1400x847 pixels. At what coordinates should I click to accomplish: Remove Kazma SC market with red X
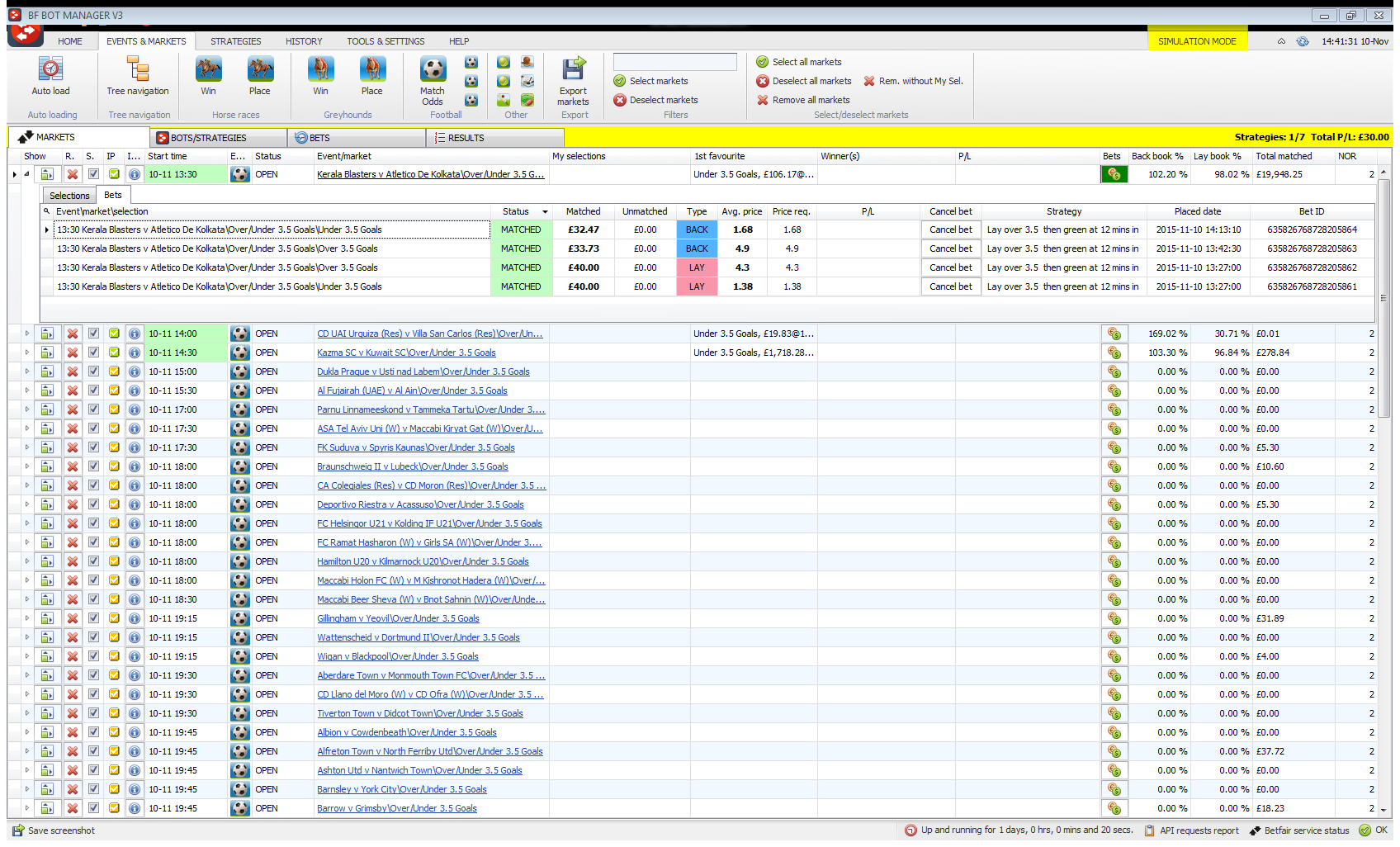tap(73, 353)
